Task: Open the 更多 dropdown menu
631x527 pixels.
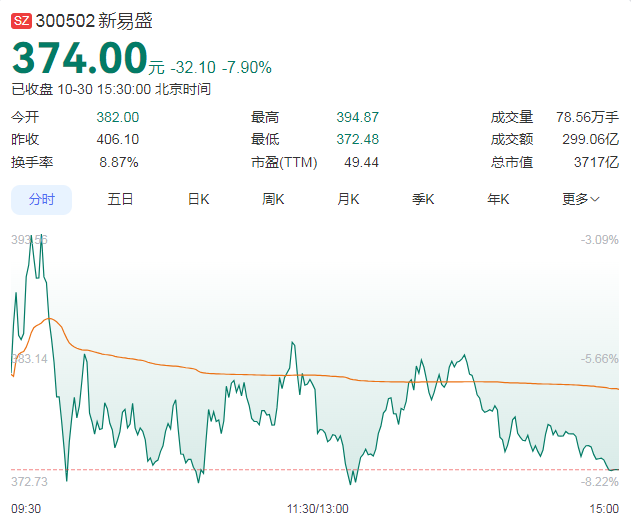Action: [x=580, y=199]
